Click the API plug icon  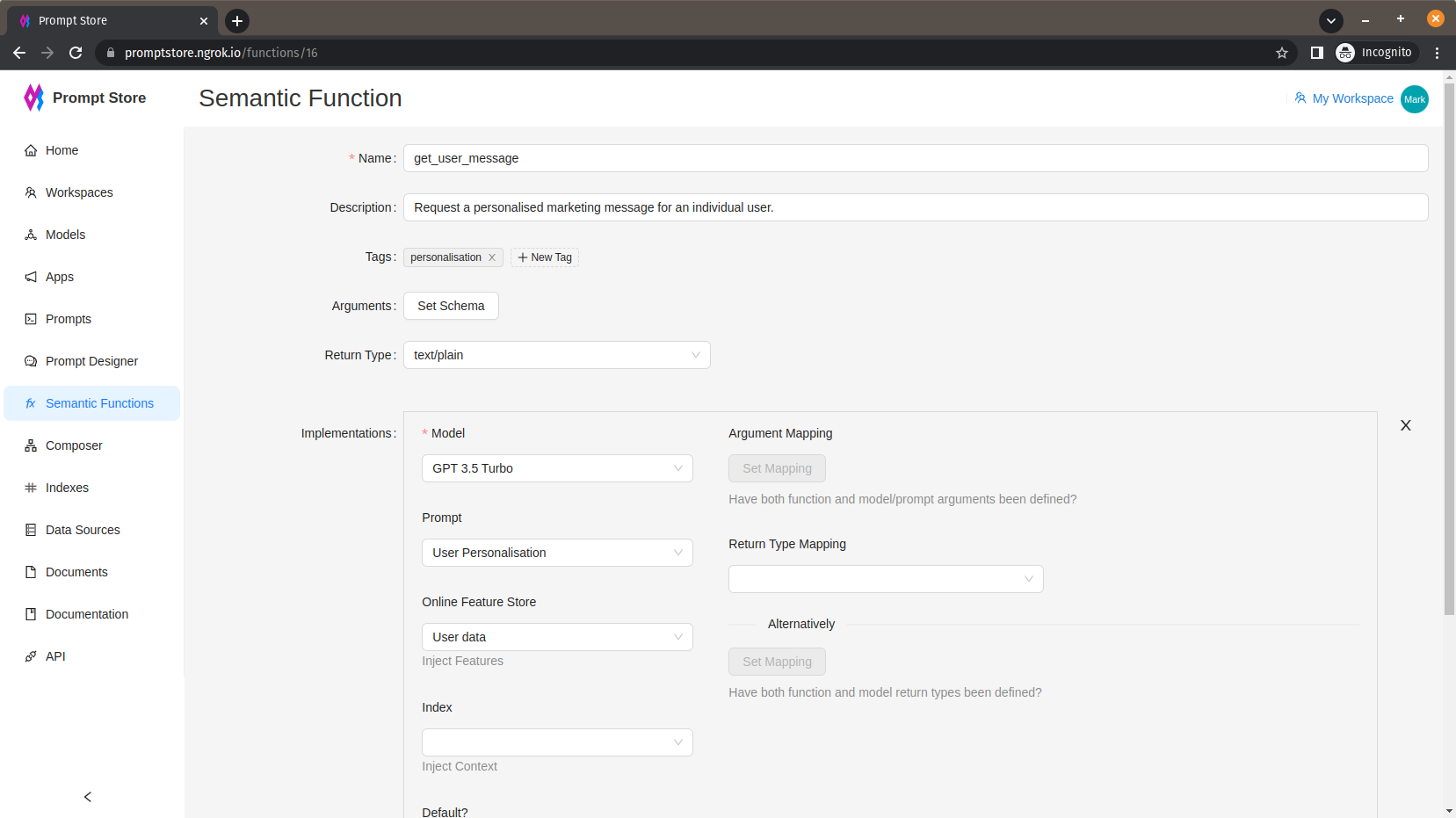click(x=31, y=656)
